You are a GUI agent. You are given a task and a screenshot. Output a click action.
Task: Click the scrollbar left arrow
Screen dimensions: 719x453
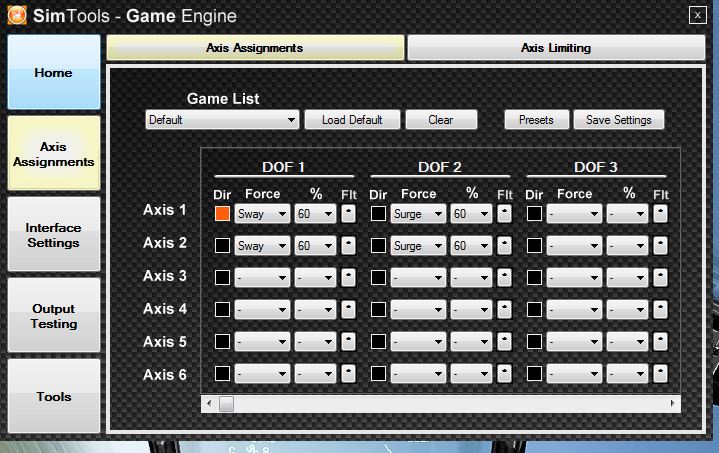(x=209, y=403)
